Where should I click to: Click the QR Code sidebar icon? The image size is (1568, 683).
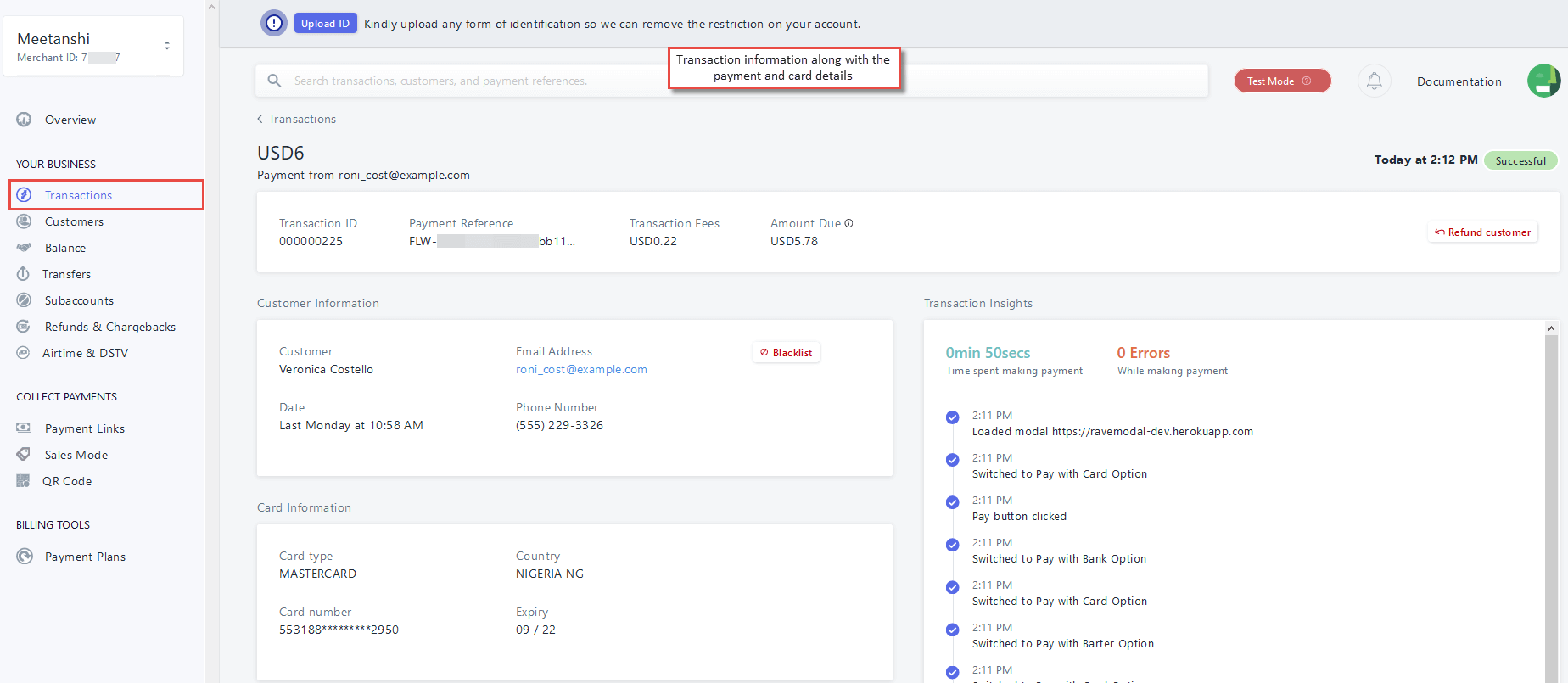pos(23,481)
